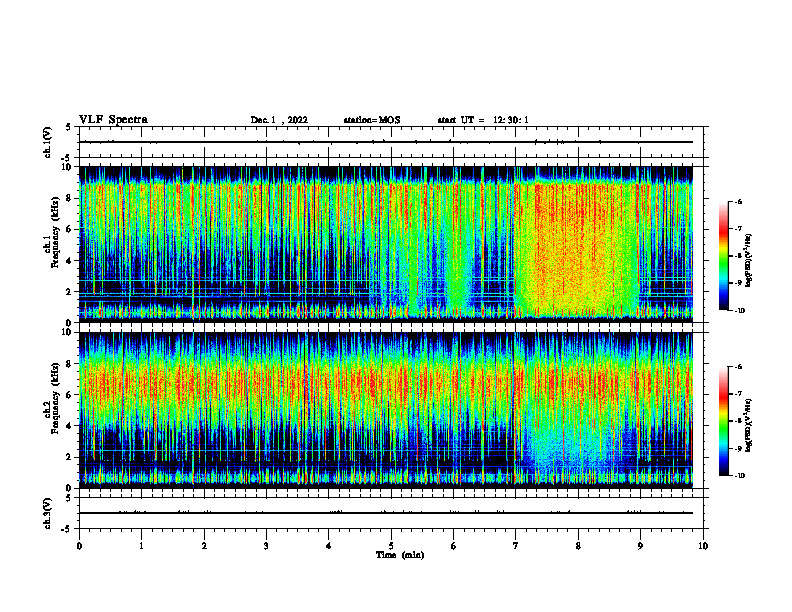792x612 pixels.
Task: Click the "-5" tick on ch.3(V) axis
Action: 66,529
